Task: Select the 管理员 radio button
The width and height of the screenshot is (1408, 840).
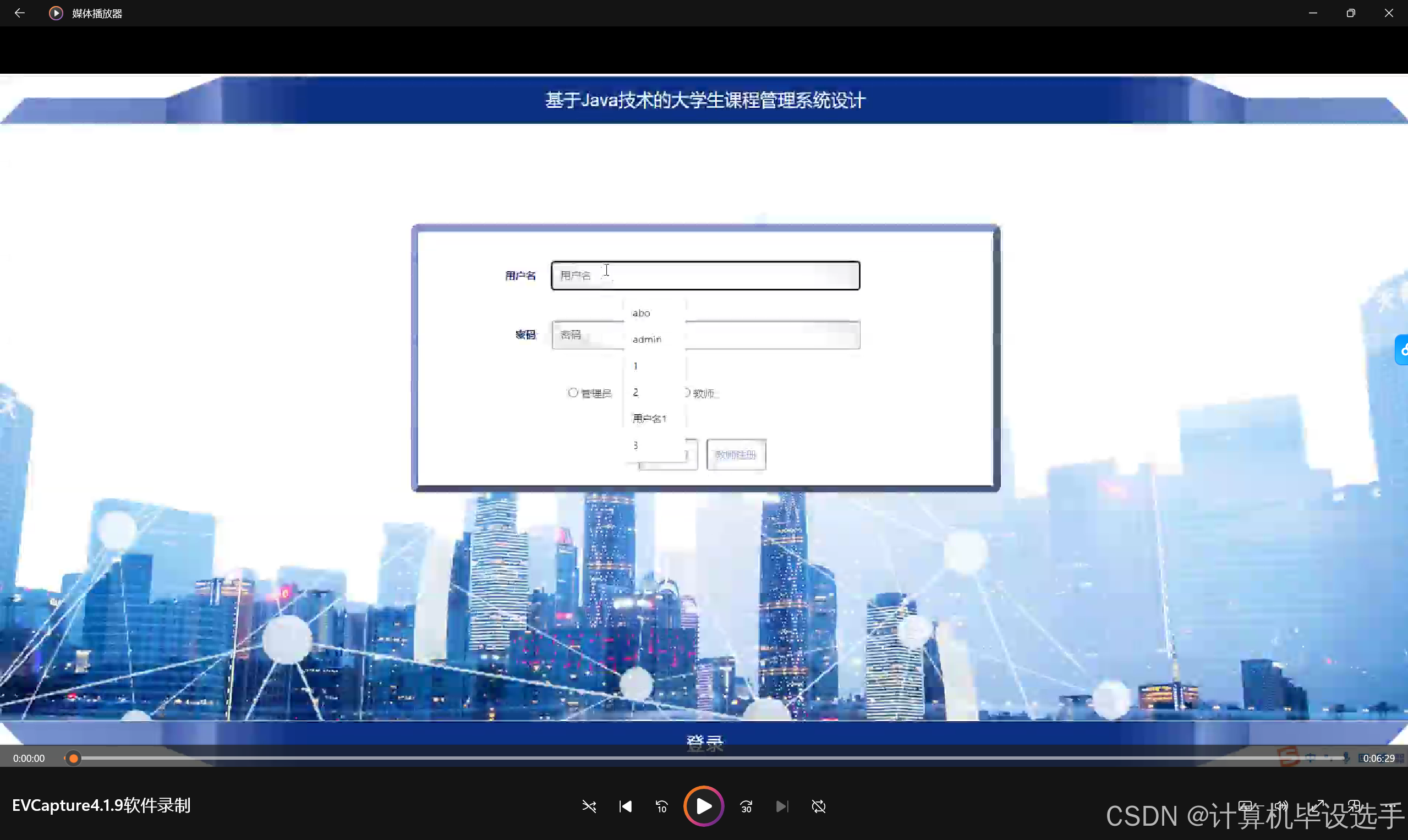Action: [573, 392]
